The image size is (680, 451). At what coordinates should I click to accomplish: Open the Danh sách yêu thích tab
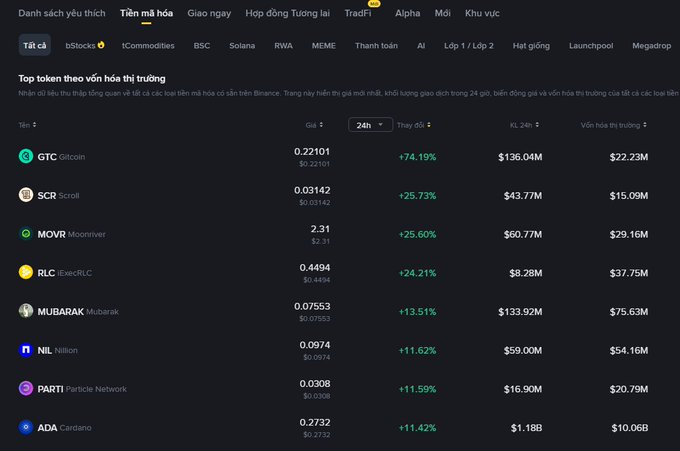click(62, 13)
